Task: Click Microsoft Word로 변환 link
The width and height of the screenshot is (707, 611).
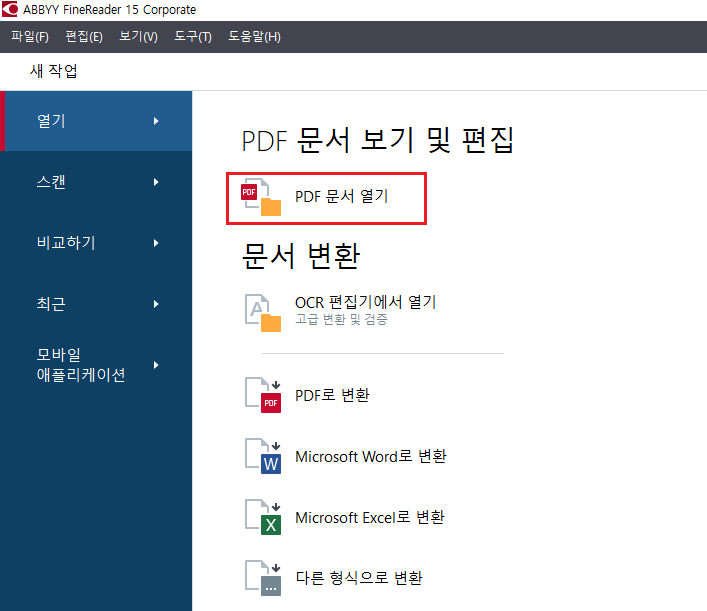Action: [x=371, y=456]
